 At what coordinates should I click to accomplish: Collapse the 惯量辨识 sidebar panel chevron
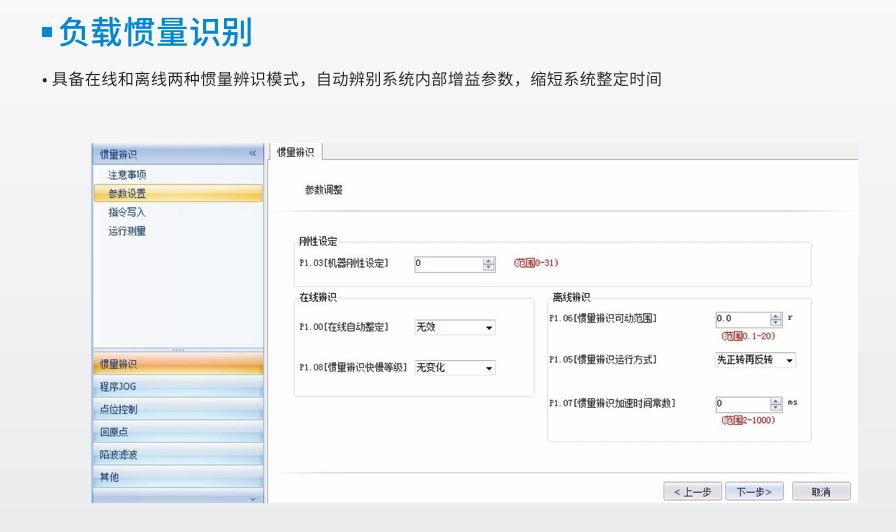click(x=252, y=154)
